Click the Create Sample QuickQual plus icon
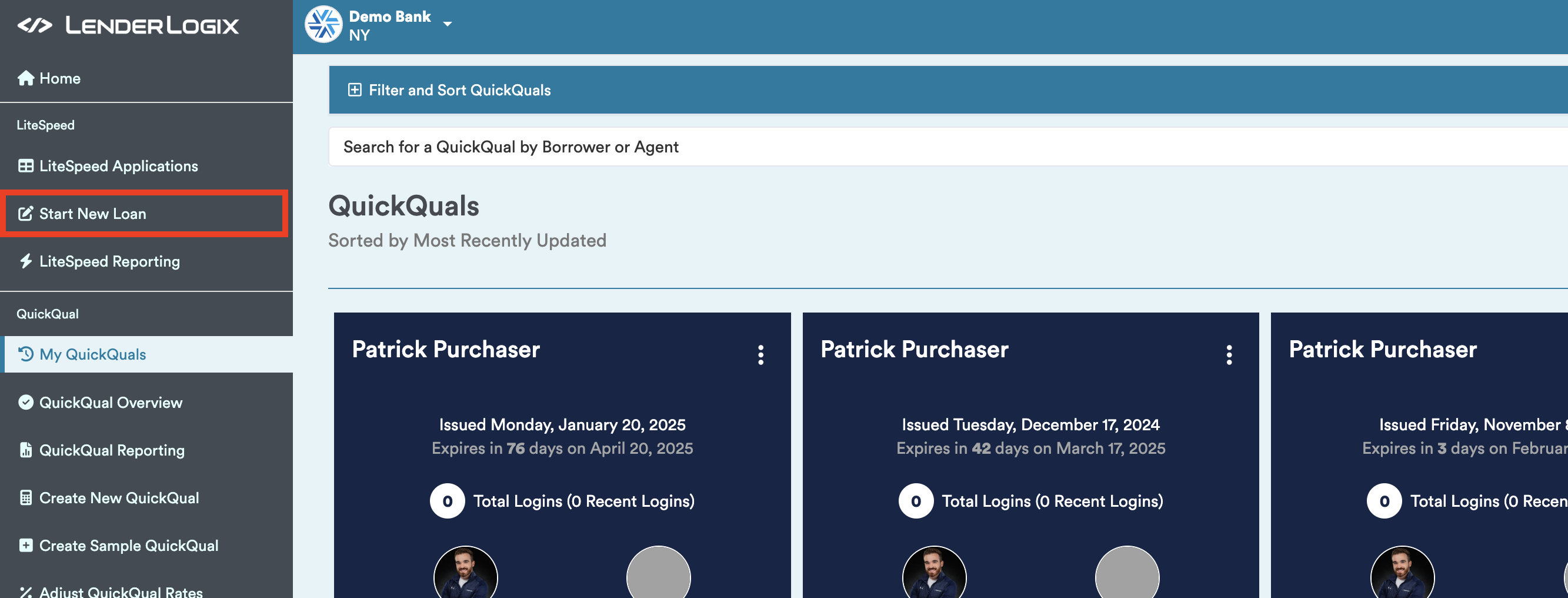 point(25,546)
